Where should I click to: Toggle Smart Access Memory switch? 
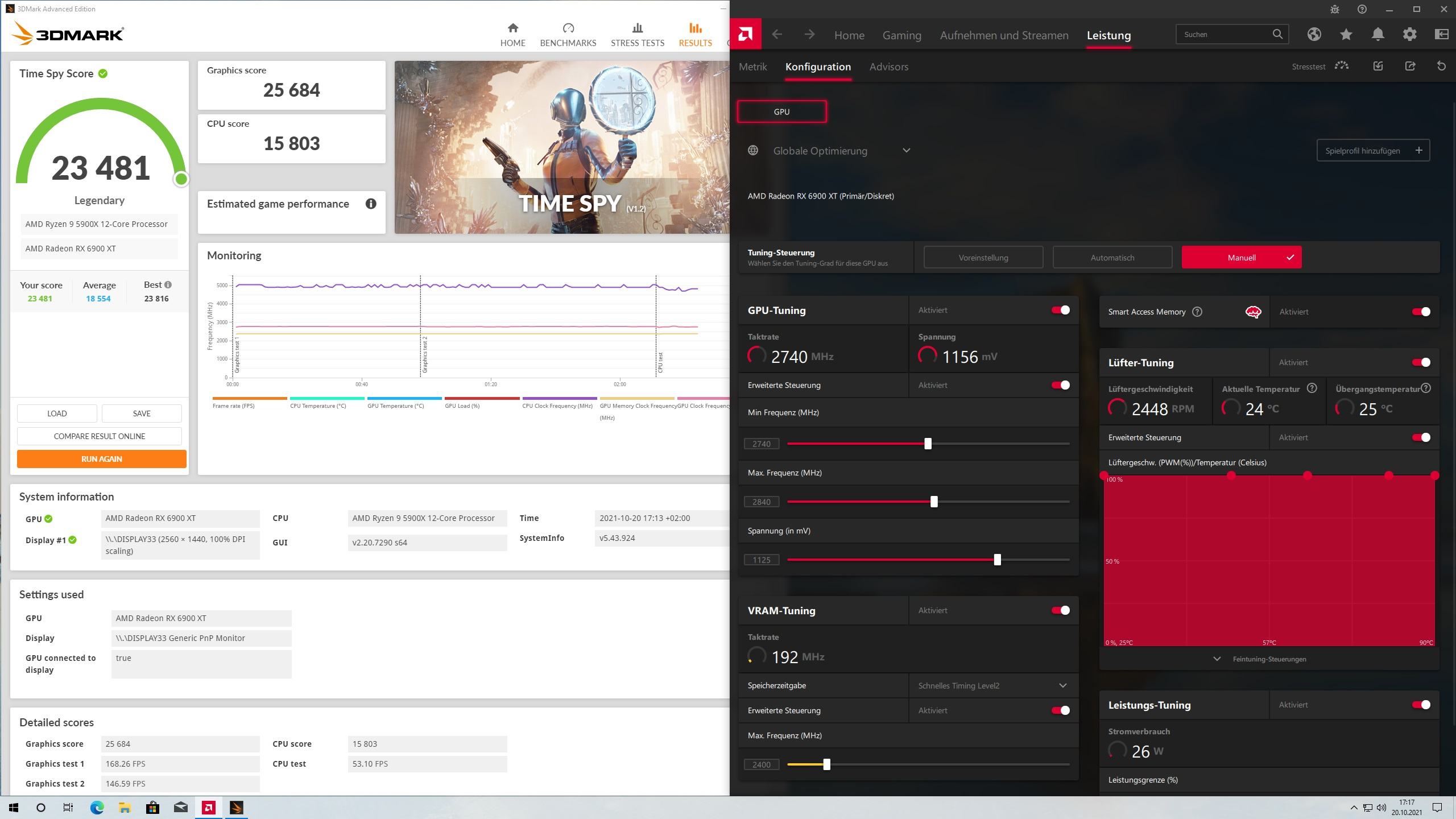pos(1421,312)
